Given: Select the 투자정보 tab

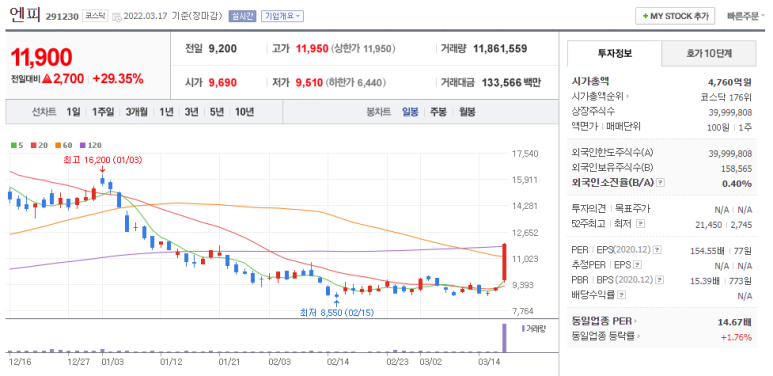Looking at the screenshot, I should (614, 53).
